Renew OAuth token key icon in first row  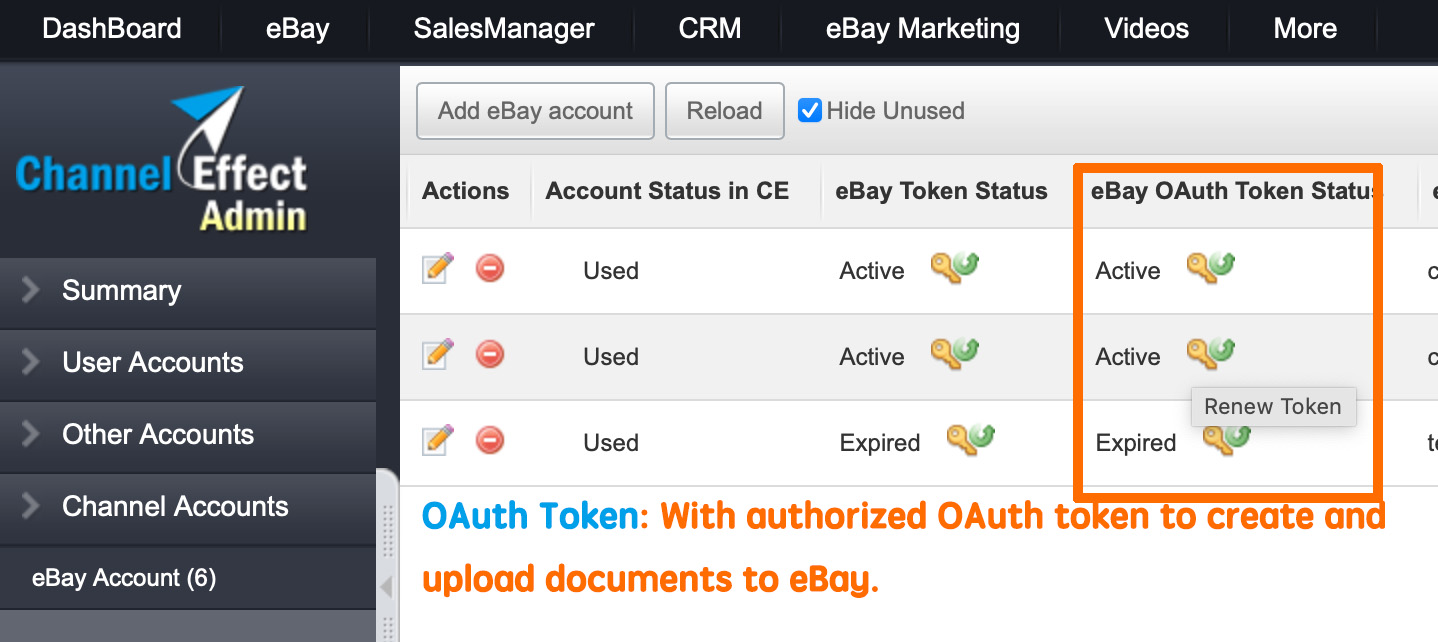1210,267
